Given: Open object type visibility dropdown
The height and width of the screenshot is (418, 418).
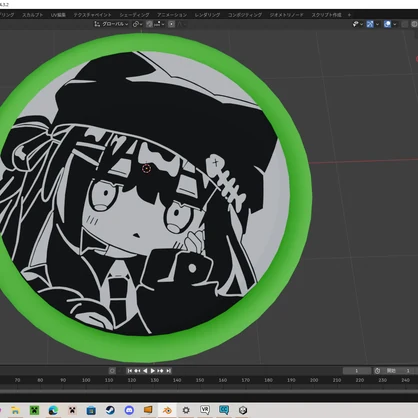Looking at the screenshot, I should pos(358,24).
